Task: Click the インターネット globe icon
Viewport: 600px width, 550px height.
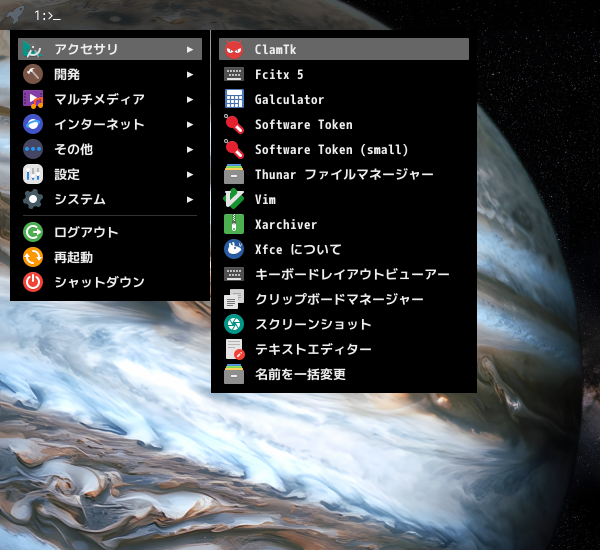Action: tap(33, 124)
